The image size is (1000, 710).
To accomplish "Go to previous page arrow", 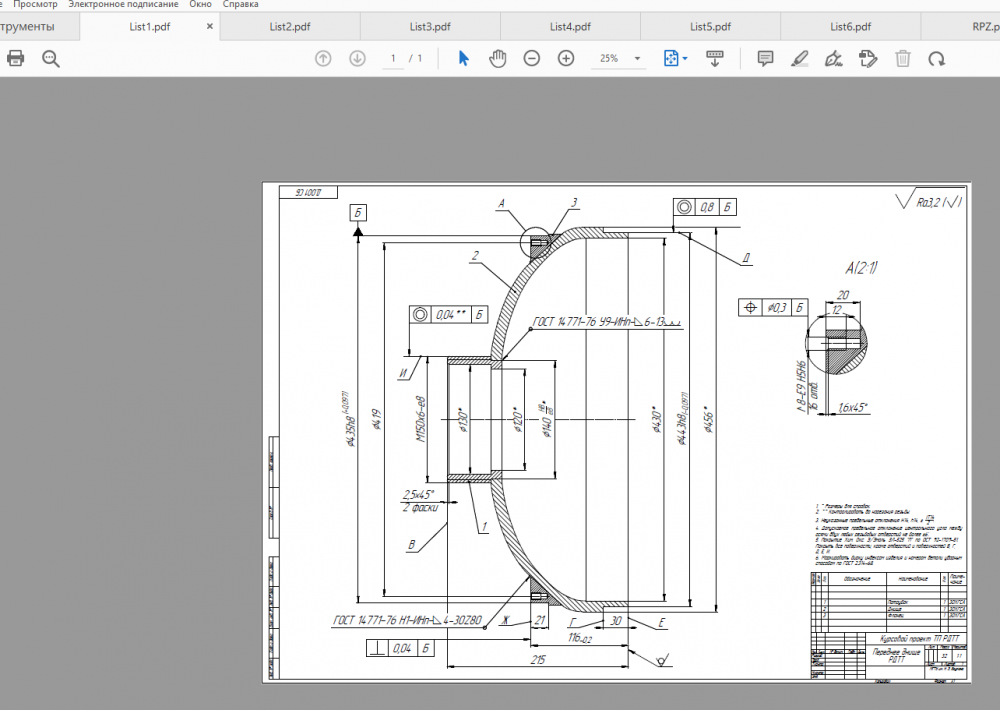I will (323, 59).
